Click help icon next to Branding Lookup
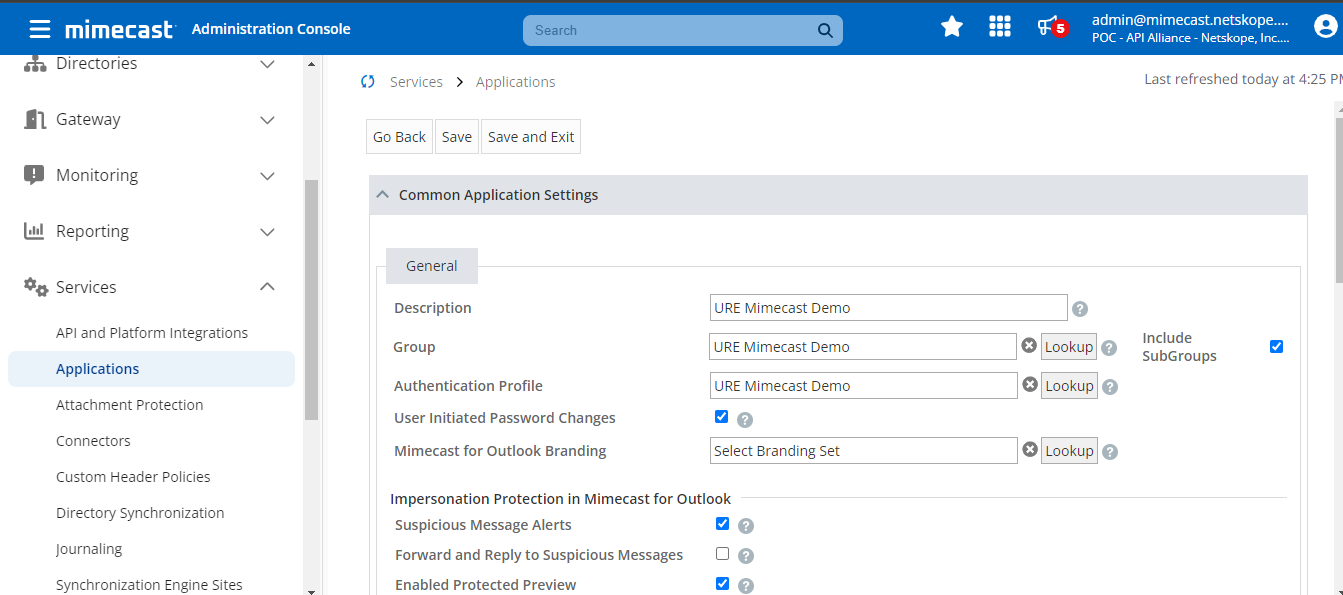 pyautogui.click(x=1110, y=452)
